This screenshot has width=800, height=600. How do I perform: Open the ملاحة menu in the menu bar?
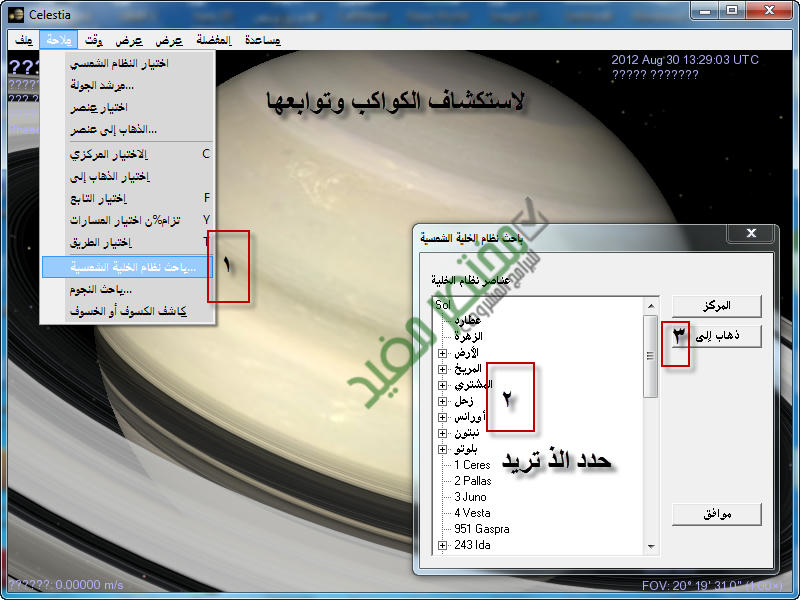point(59,40)
